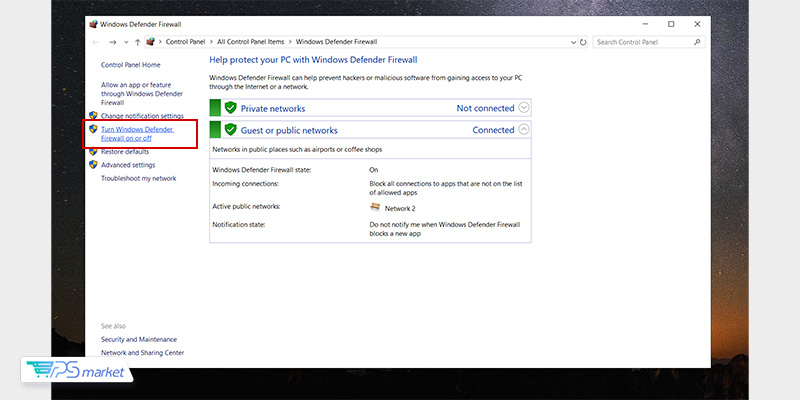800x400 pixels.
Task: Open Allow an app or feature through Firewall
Action: click(x=143, y=94)
